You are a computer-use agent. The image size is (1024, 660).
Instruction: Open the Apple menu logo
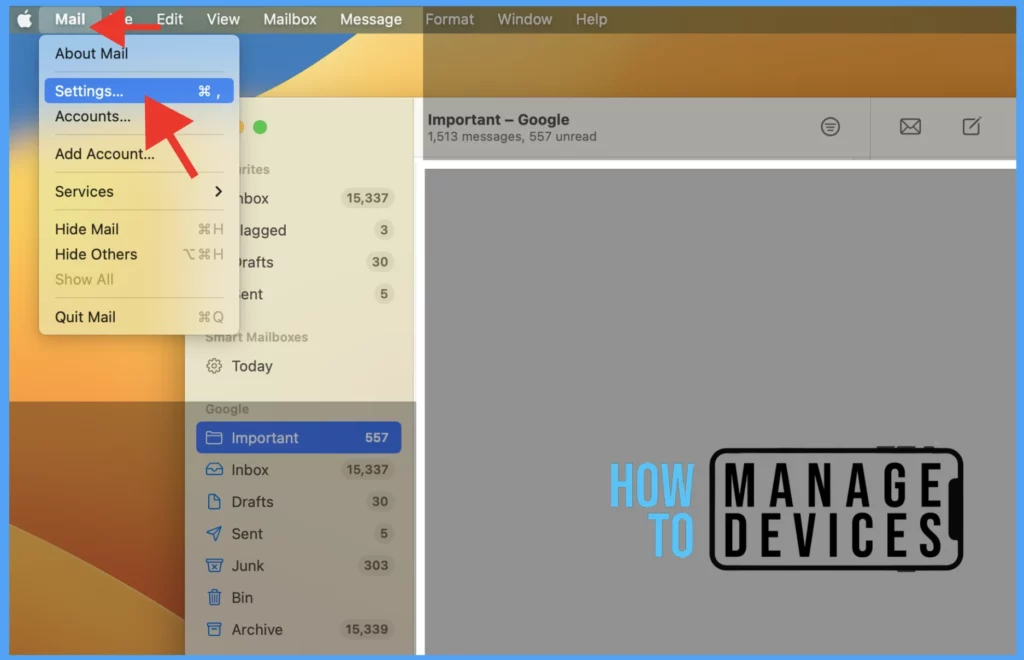24,20
